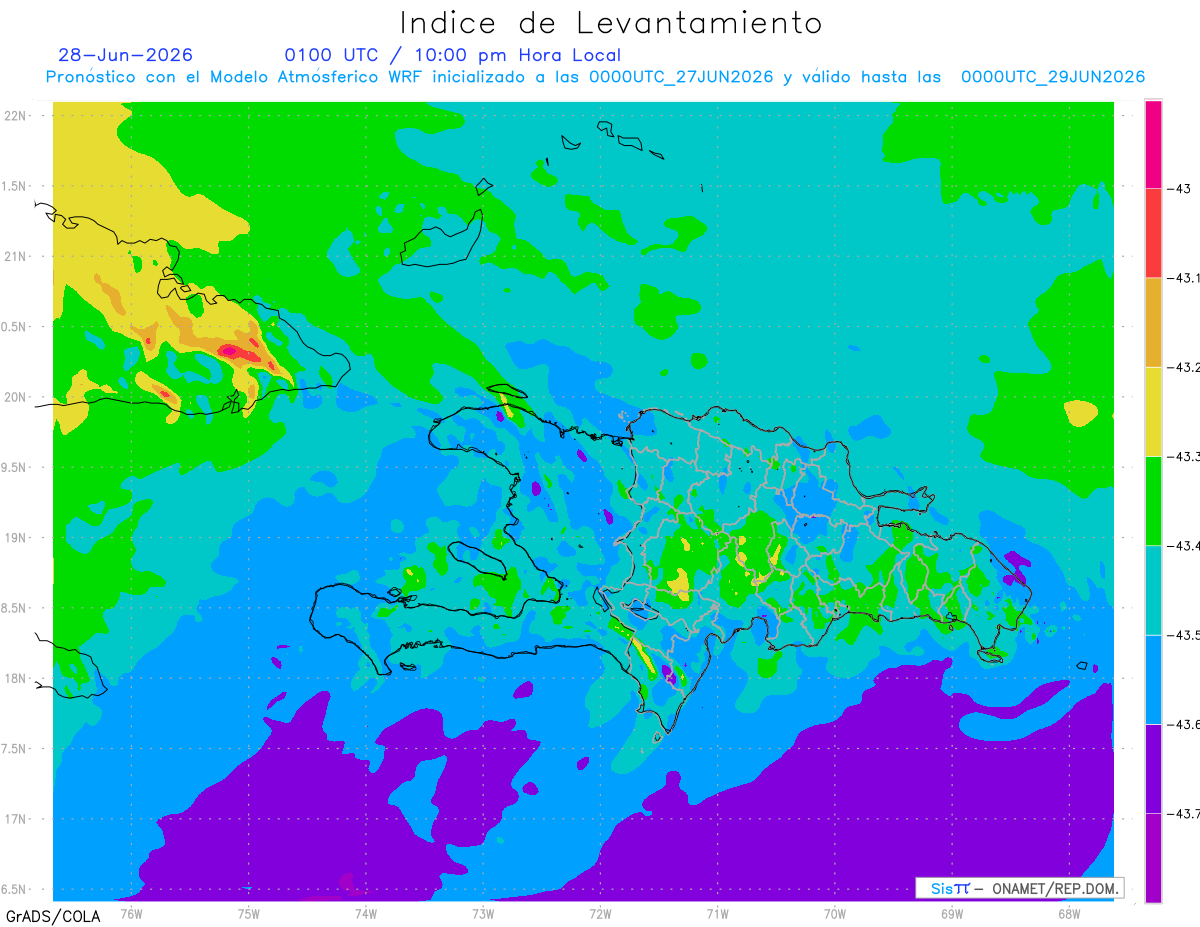This screenshot has width=1200, height=927.
Task: Click the "18N" latitude label
Action: (16, 678)
